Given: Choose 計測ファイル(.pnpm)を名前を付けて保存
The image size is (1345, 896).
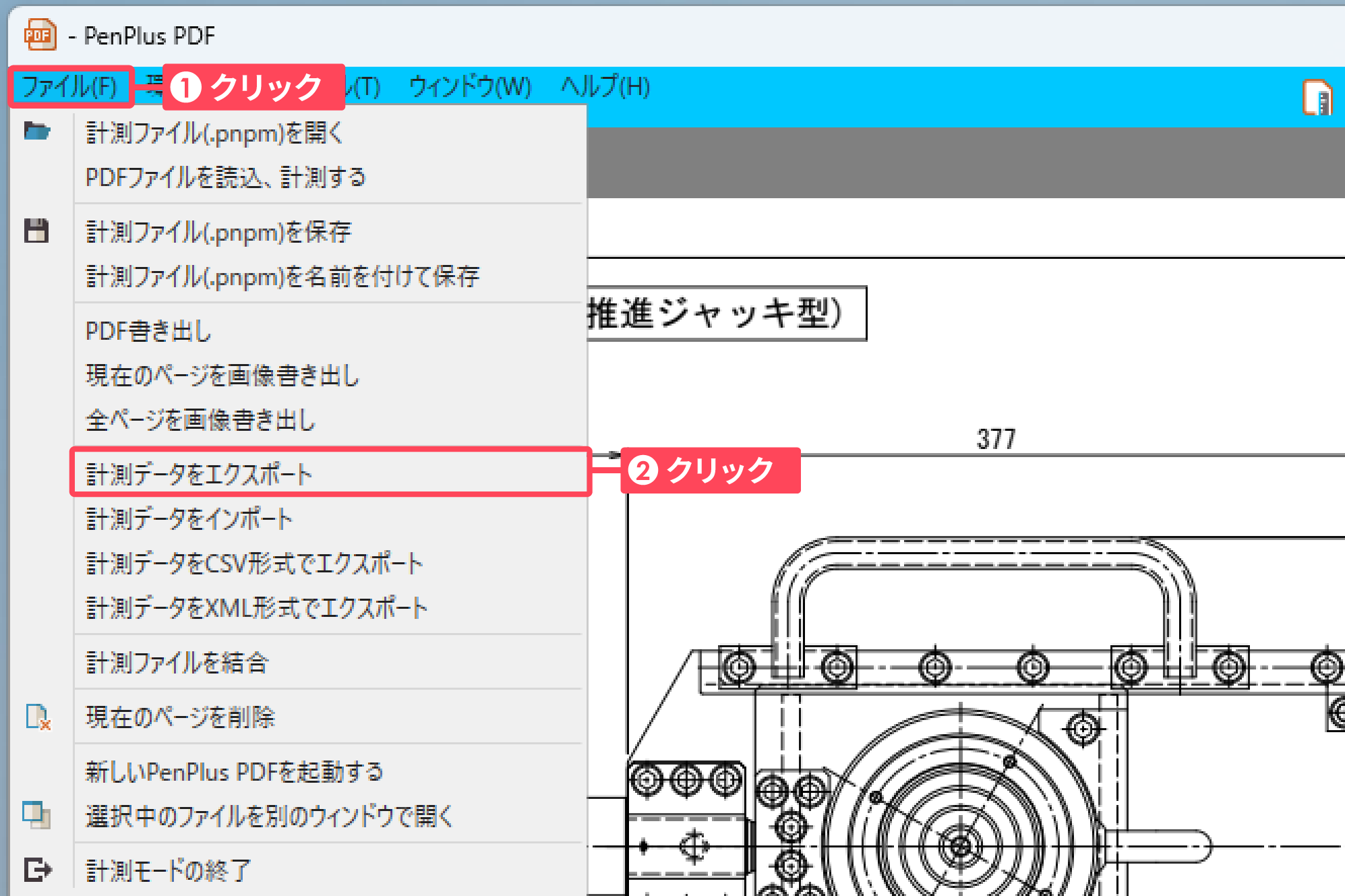Looking at the screenshot, I should pyautogui.click(x=330, y=277).
